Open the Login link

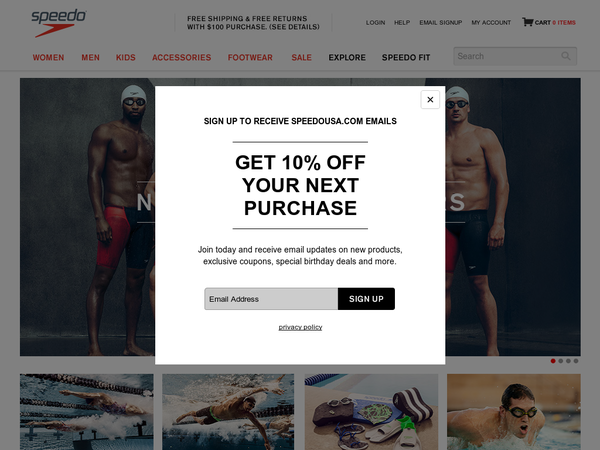coord(375,23)
